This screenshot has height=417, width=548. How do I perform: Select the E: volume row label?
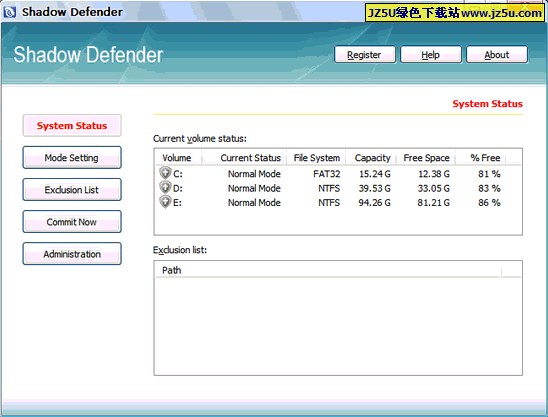pos(178,203)
